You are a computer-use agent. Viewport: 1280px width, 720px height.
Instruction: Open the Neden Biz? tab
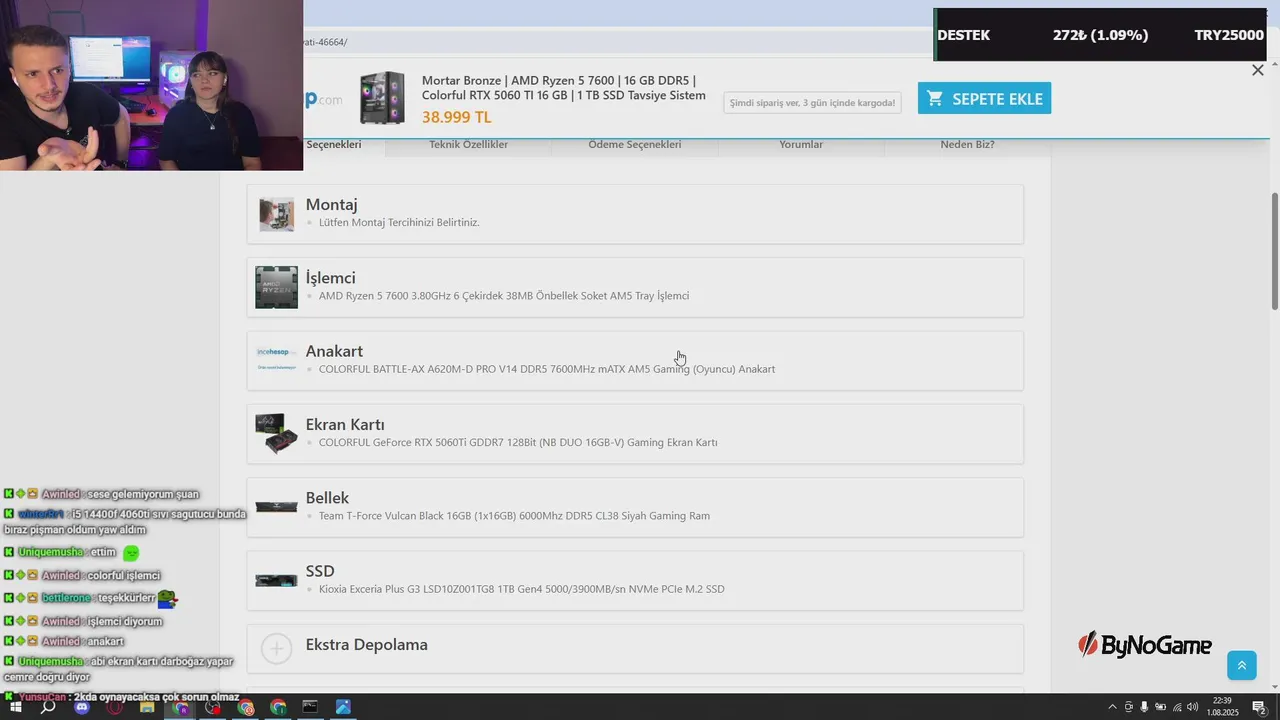[967, 144]
